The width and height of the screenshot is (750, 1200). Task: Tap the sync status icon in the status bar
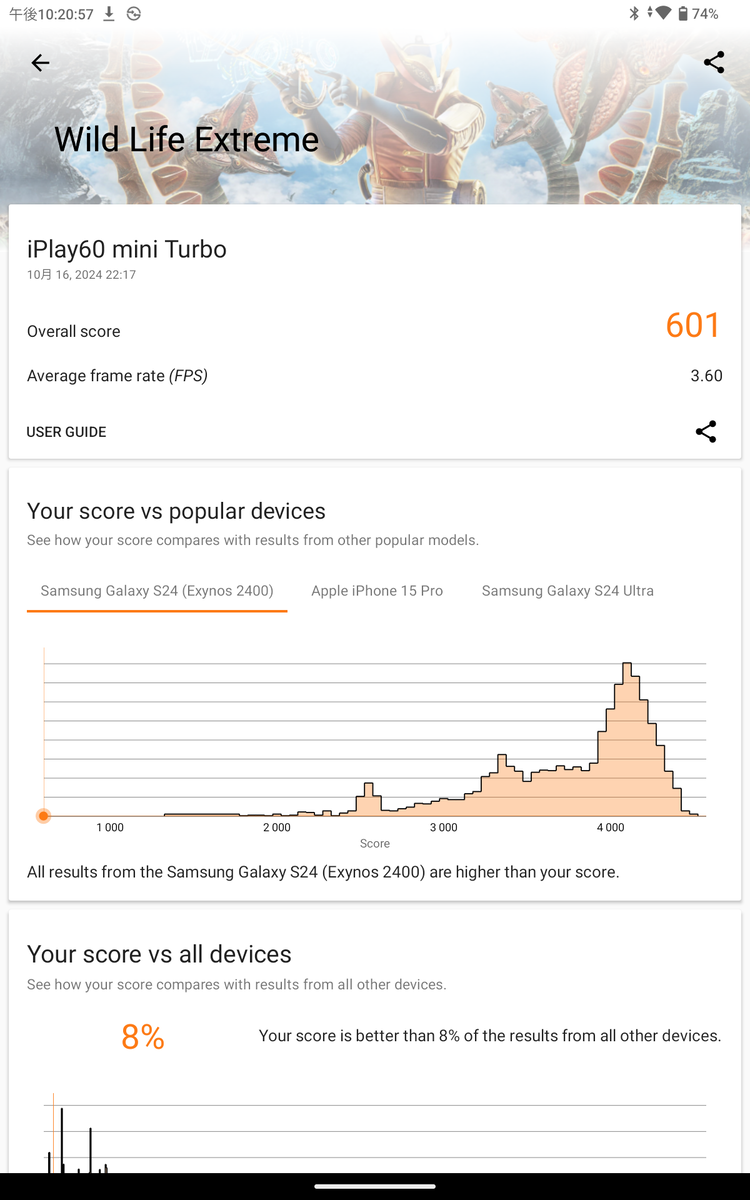134,14
